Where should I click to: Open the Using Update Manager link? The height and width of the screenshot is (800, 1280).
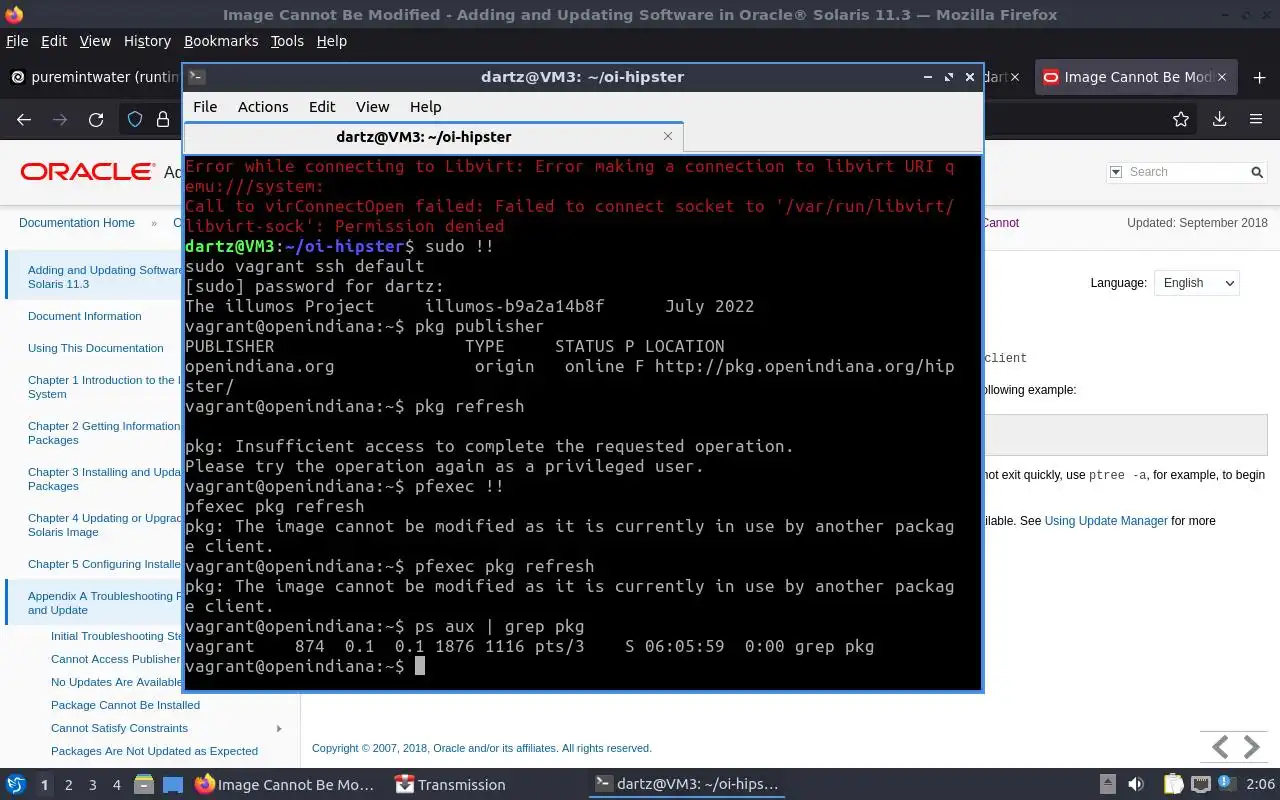coord(1106,521)
